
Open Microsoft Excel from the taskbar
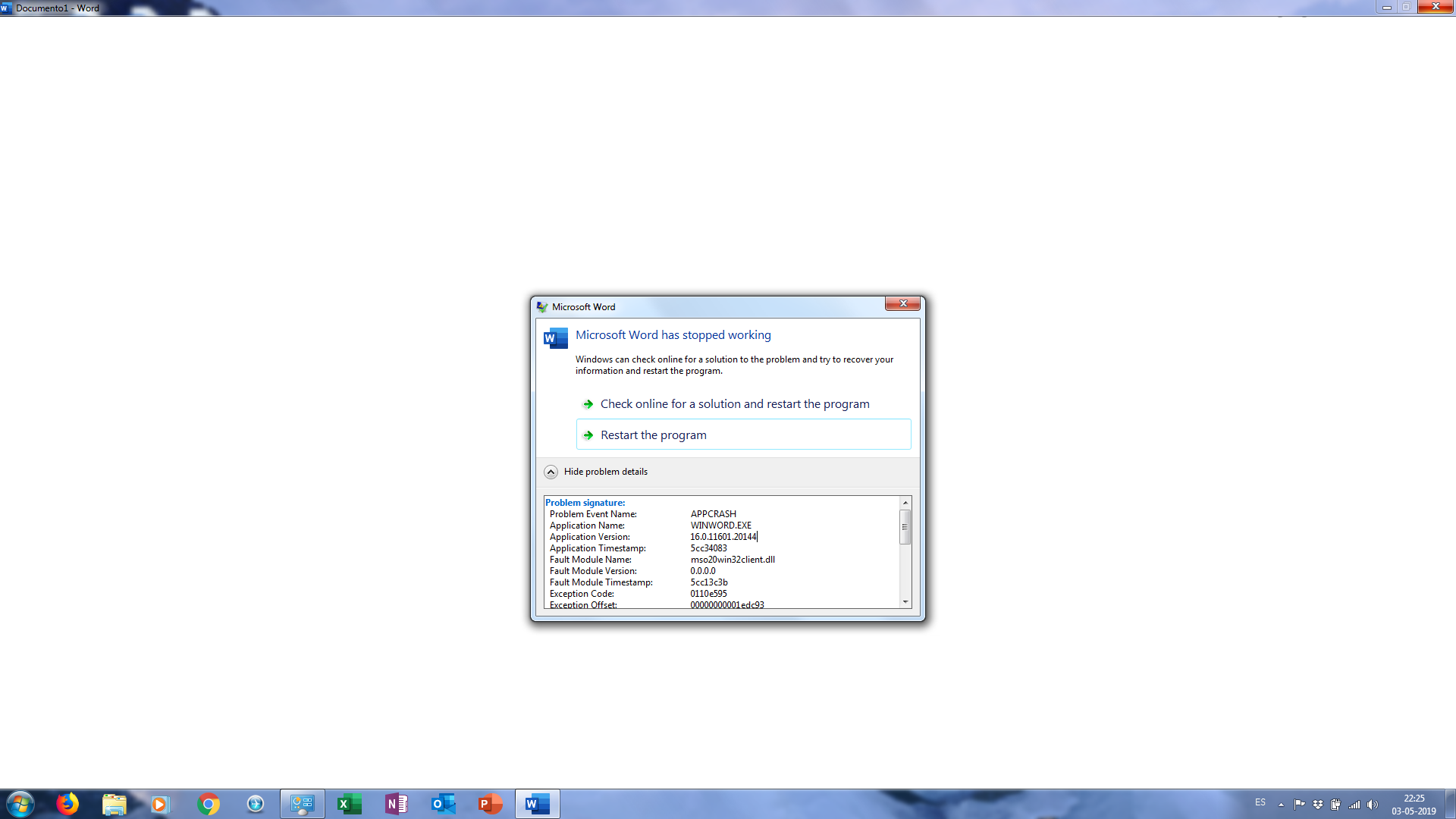point(349,803)
